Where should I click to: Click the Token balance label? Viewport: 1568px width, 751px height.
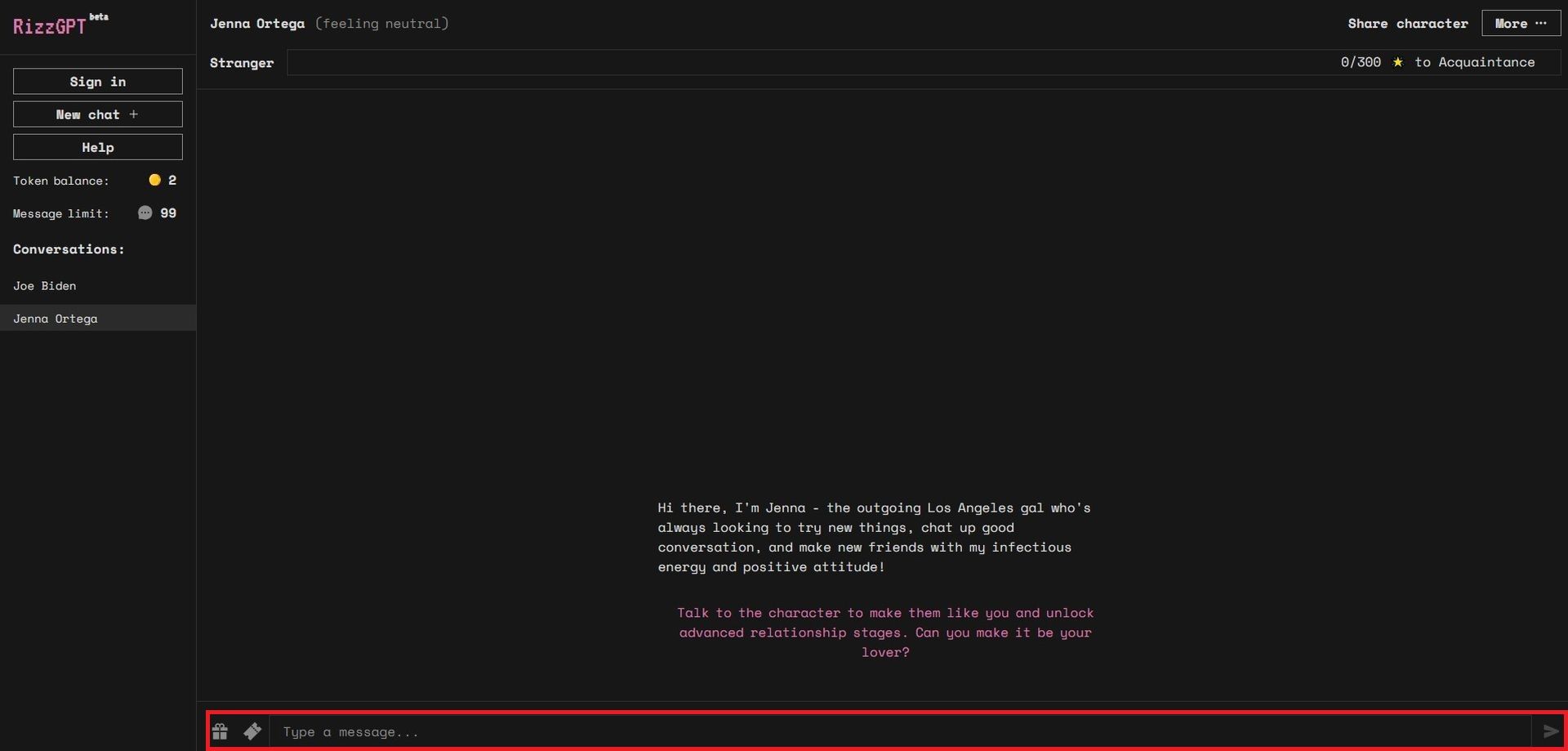coord(61,181)
